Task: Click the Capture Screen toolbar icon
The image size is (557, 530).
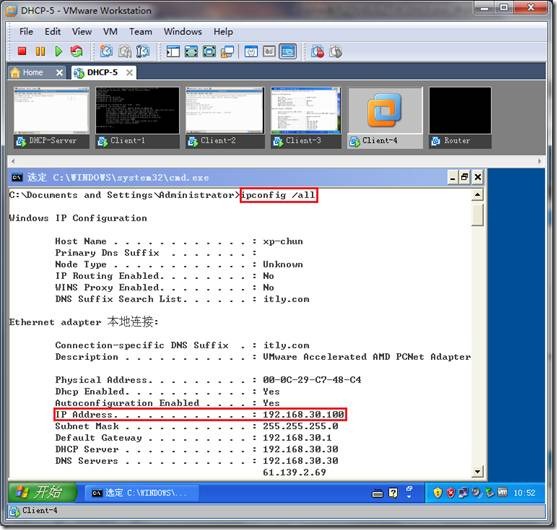Action: (x=317, y=52)
